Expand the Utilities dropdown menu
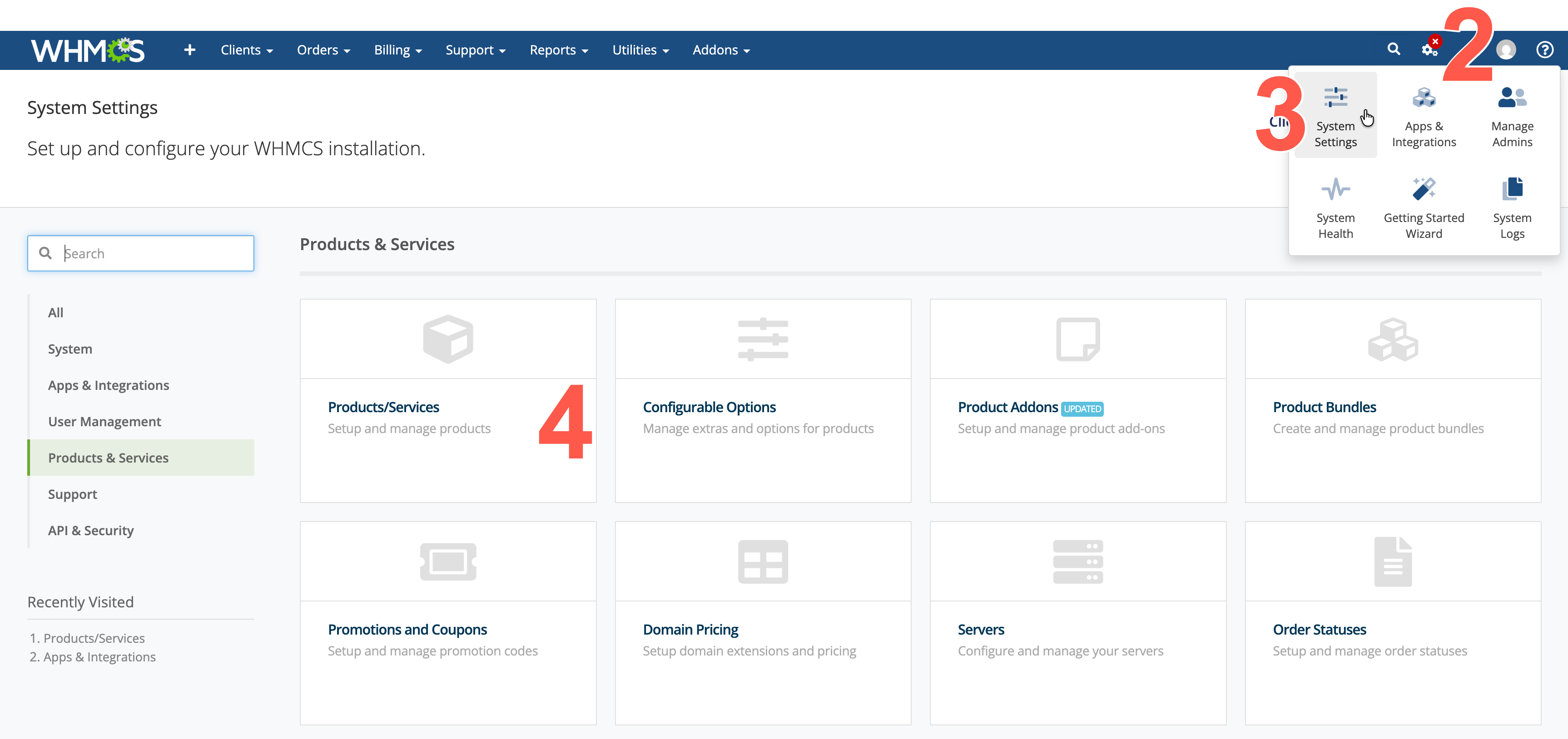1568x739 pixels. pos(640,50)
